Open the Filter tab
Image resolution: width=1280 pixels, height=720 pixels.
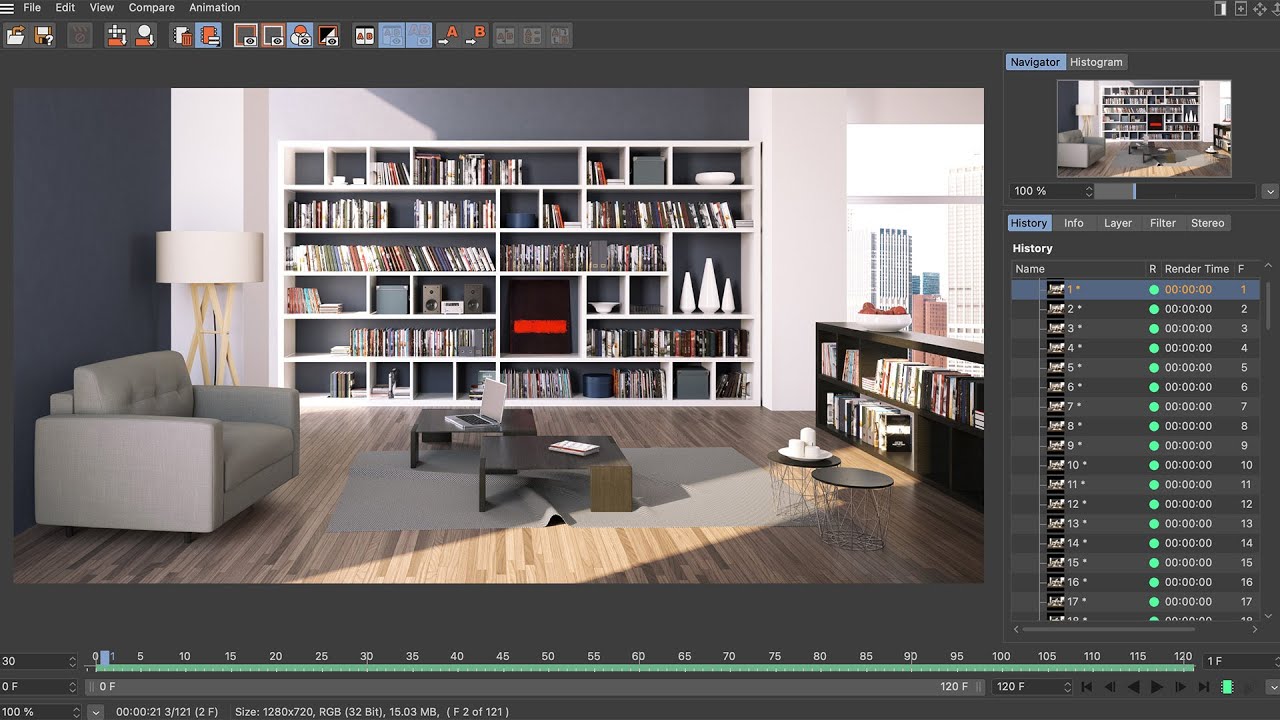click(x=1163, y=223)
